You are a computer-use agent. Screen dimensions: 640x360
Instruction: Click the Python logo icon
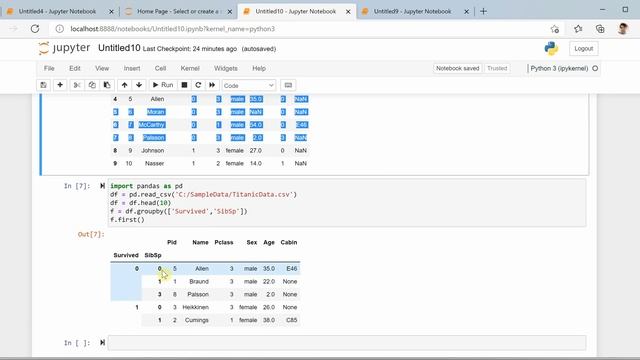click(x=551, y=48)
